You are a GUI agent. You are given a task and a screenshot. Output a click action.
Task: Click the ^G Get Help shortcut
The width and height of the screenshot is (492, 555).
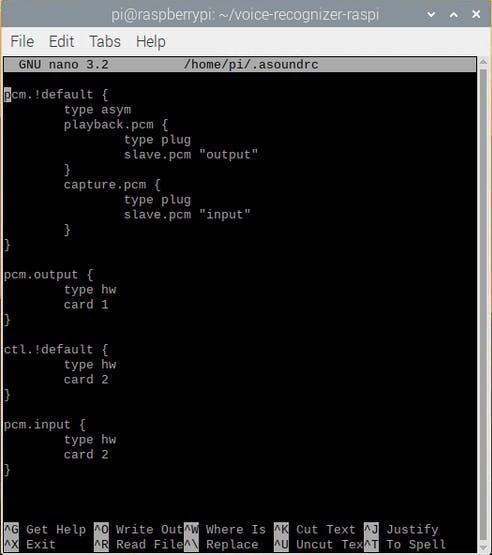45,530
